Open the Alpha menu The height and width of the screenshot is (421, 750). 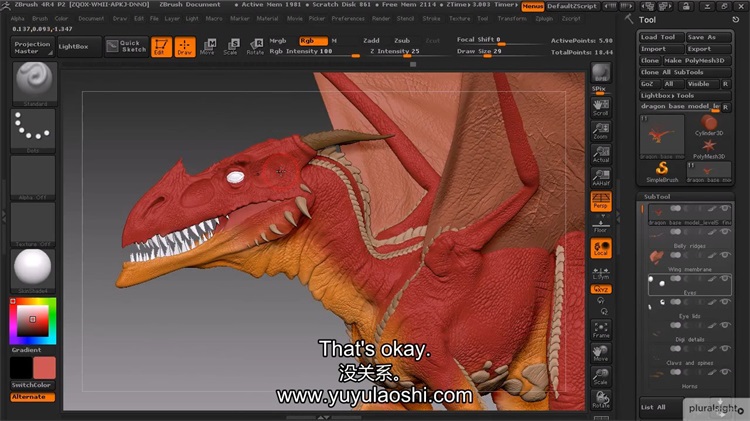(x=18, y=18)
